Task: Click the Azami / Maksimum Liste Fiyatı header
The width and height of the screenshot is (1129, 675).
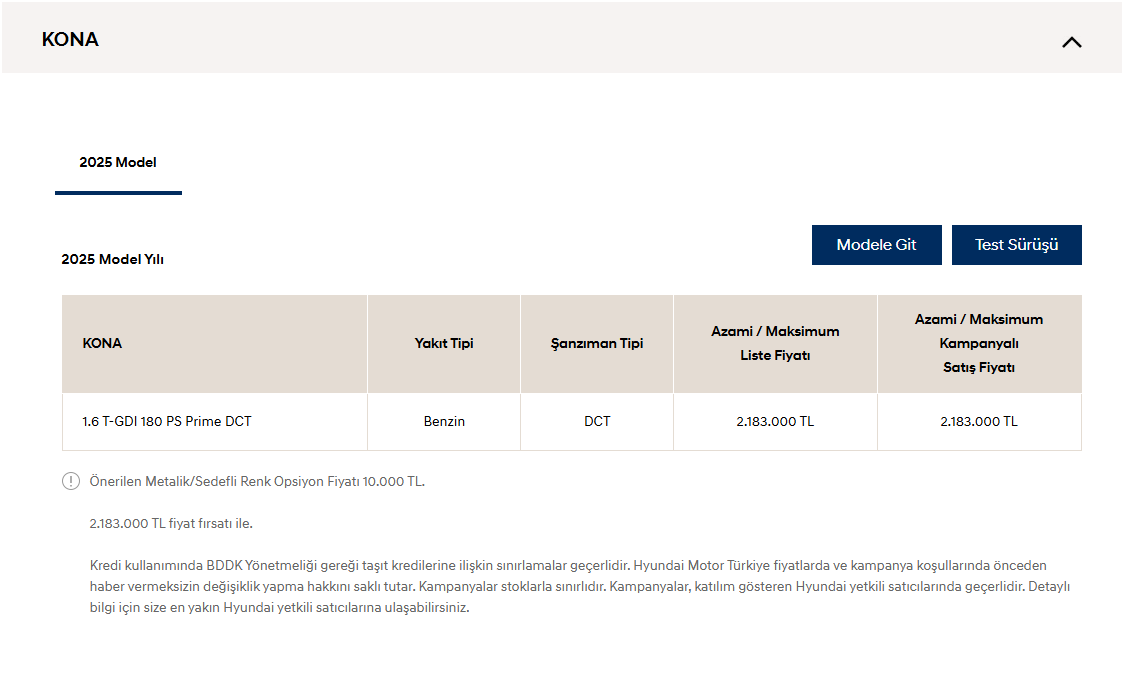Action: [x=775, y=344]
